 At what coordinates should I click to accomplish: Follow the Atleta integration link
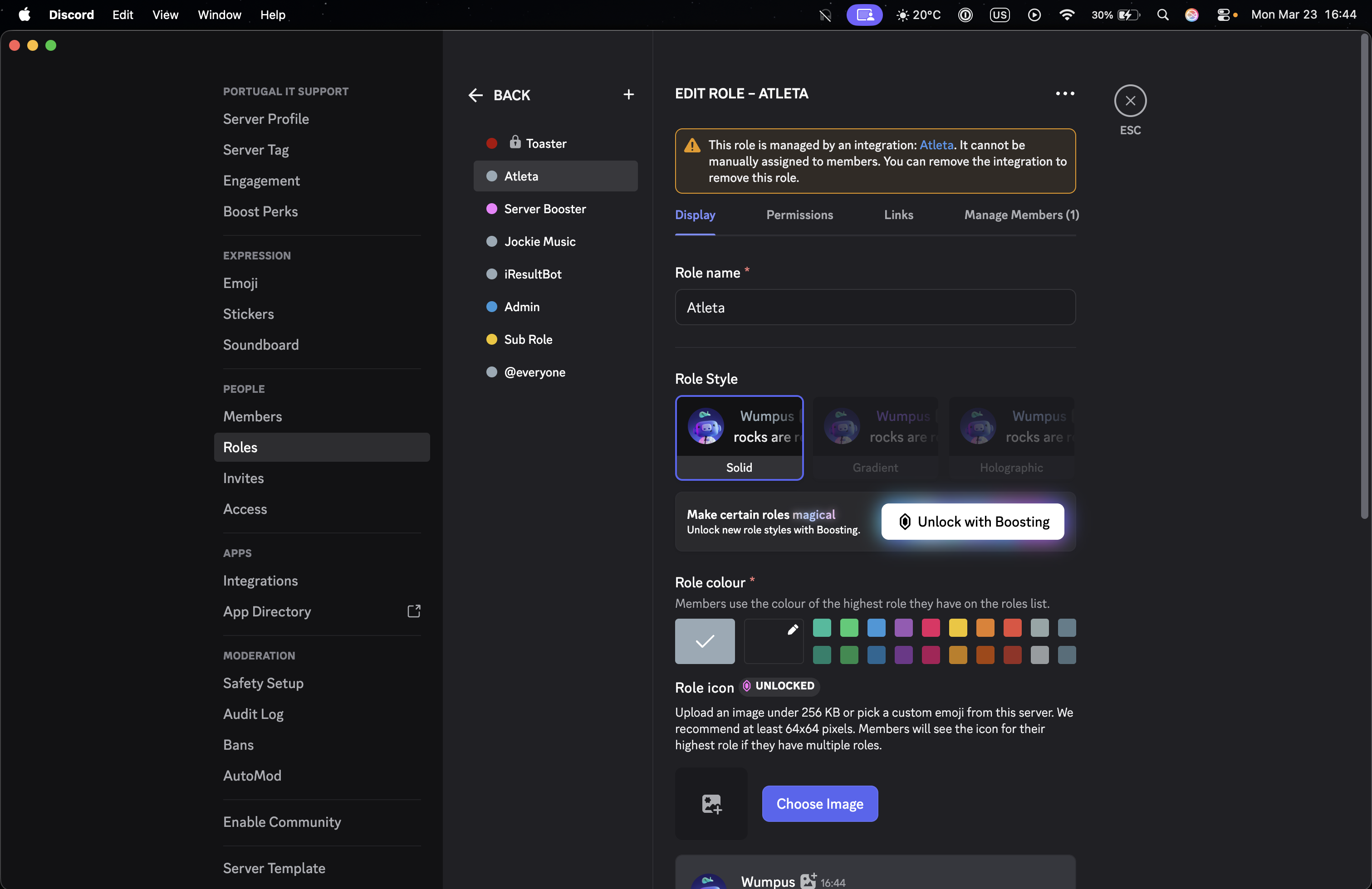pos(936,145)
